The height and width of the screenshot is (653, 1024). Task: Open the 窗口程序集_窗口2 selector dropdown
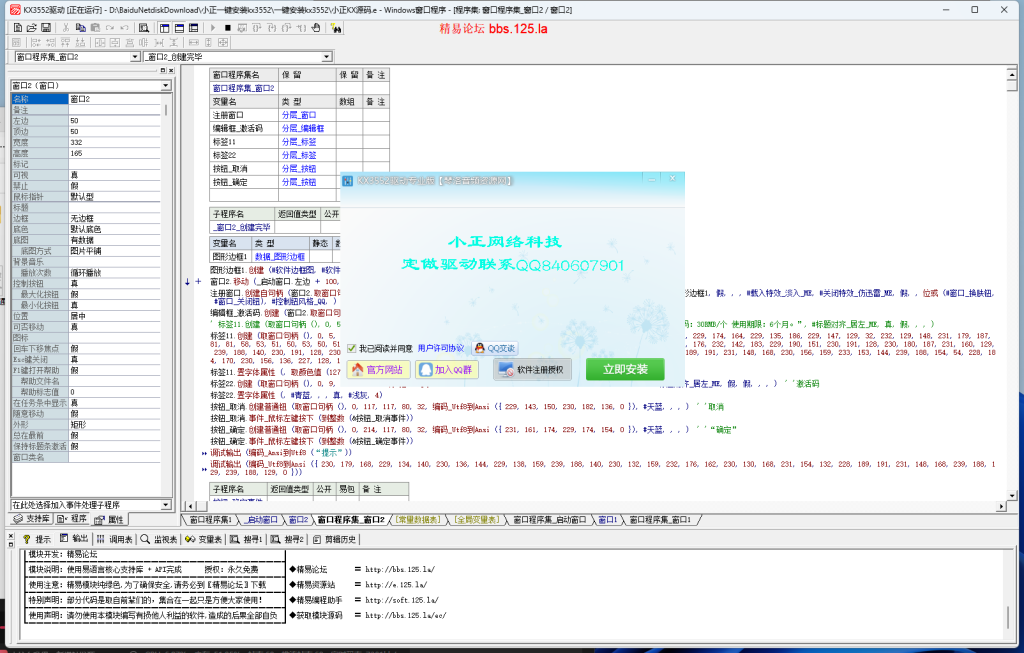tap(135, 58)
